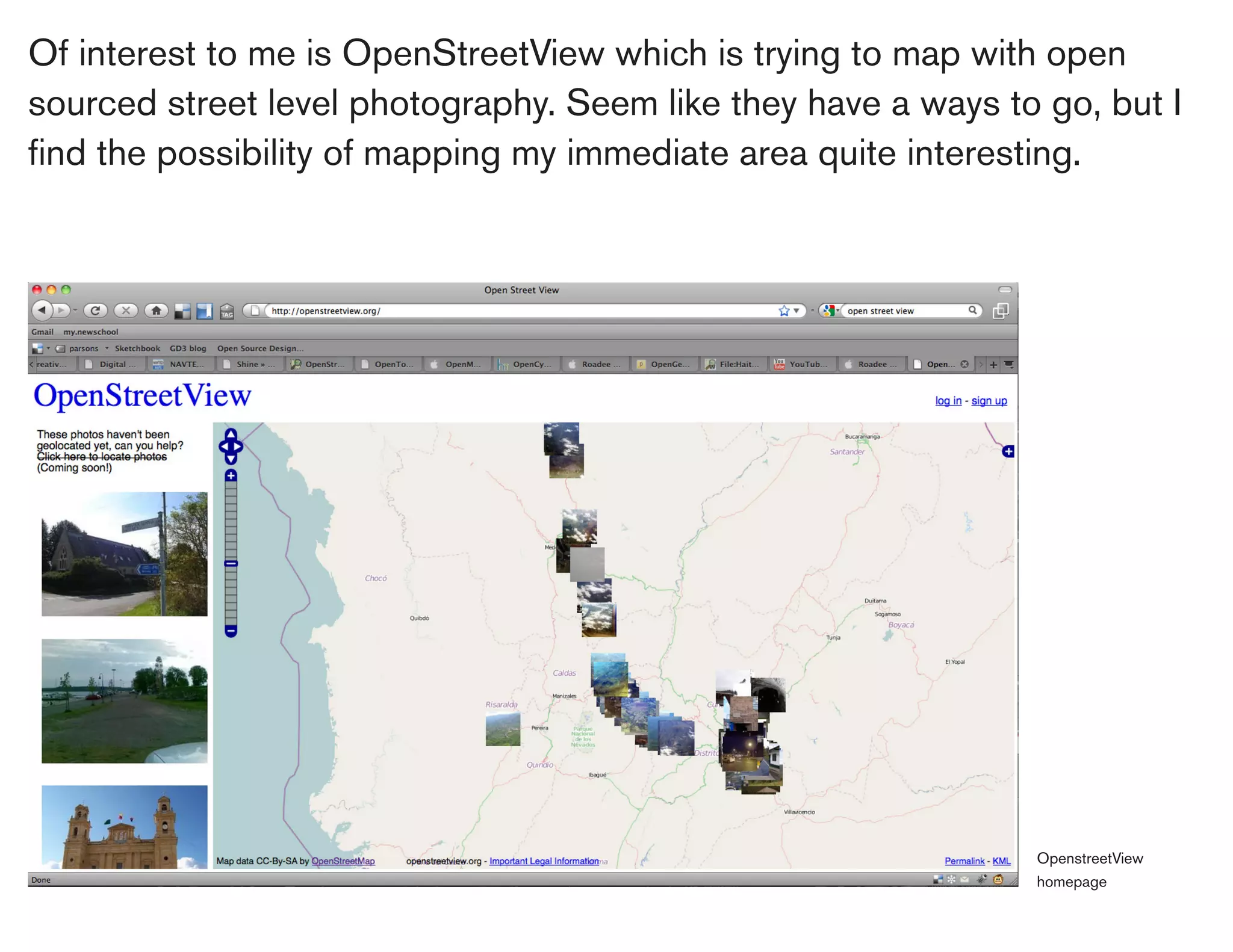Screen dimensions: 1233x952
Task: Open the map layer switcher plus
Action: (x=1008, y=451)
